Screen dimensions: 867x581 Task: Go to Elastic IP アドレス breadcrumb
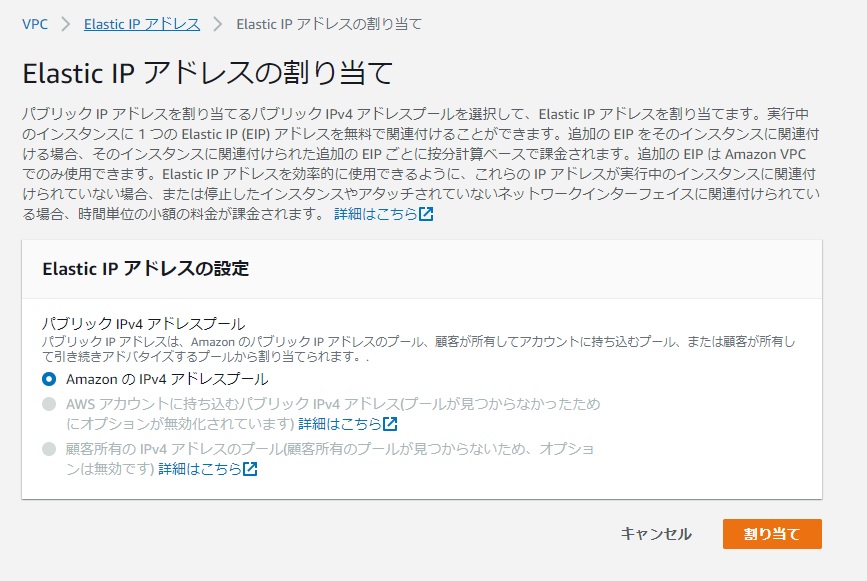(142, 24)
